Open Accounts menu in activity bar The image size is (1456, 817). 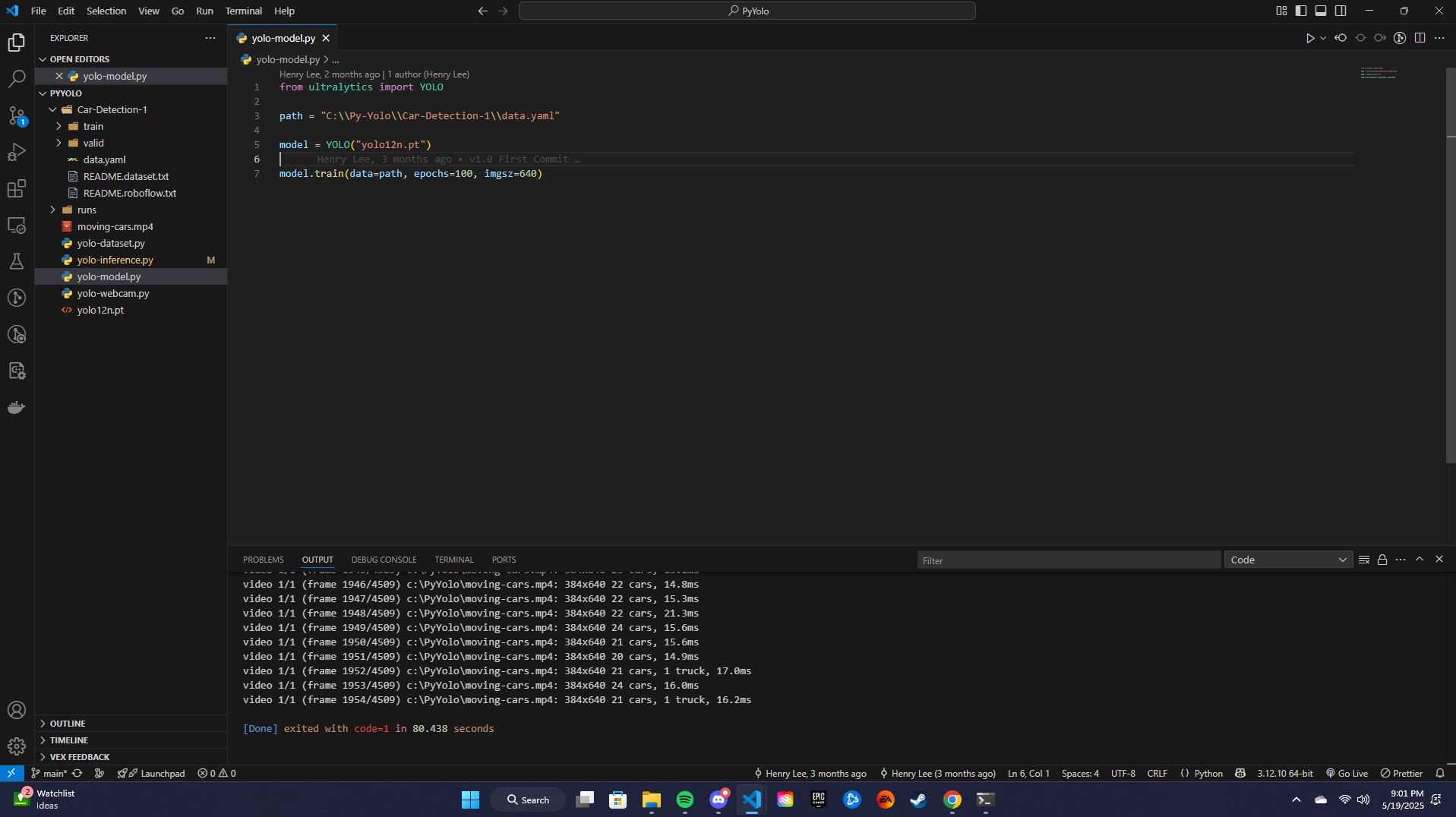tap(17, 710)
